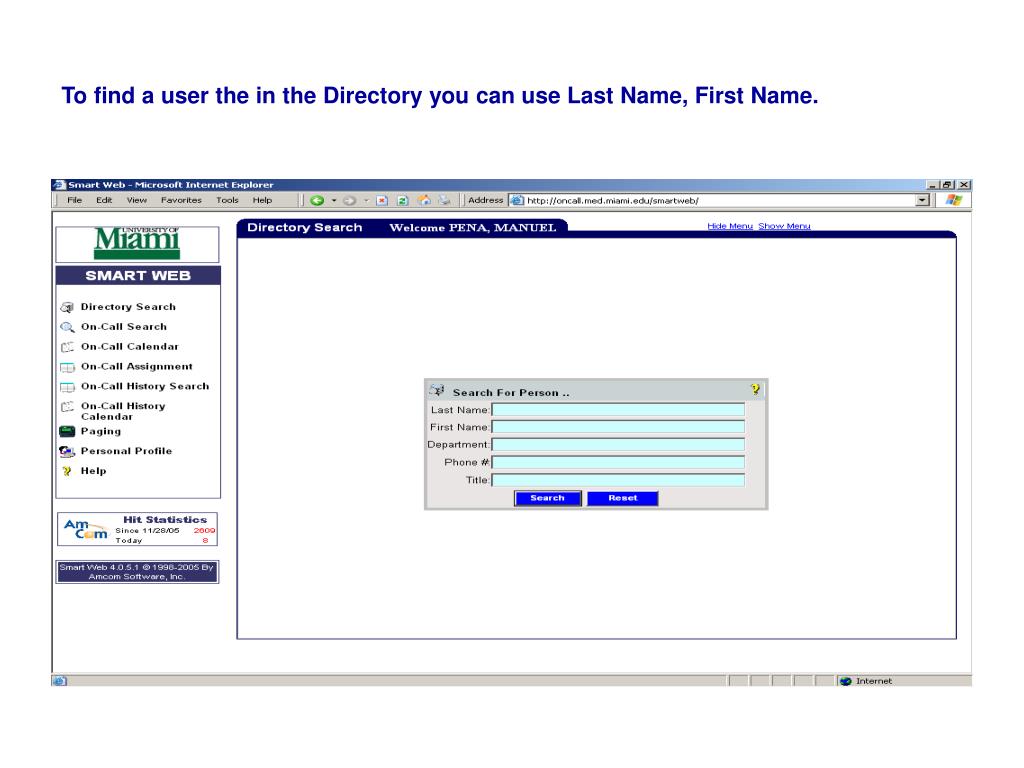Click the browser Forward arrow button

click(349, 200)
